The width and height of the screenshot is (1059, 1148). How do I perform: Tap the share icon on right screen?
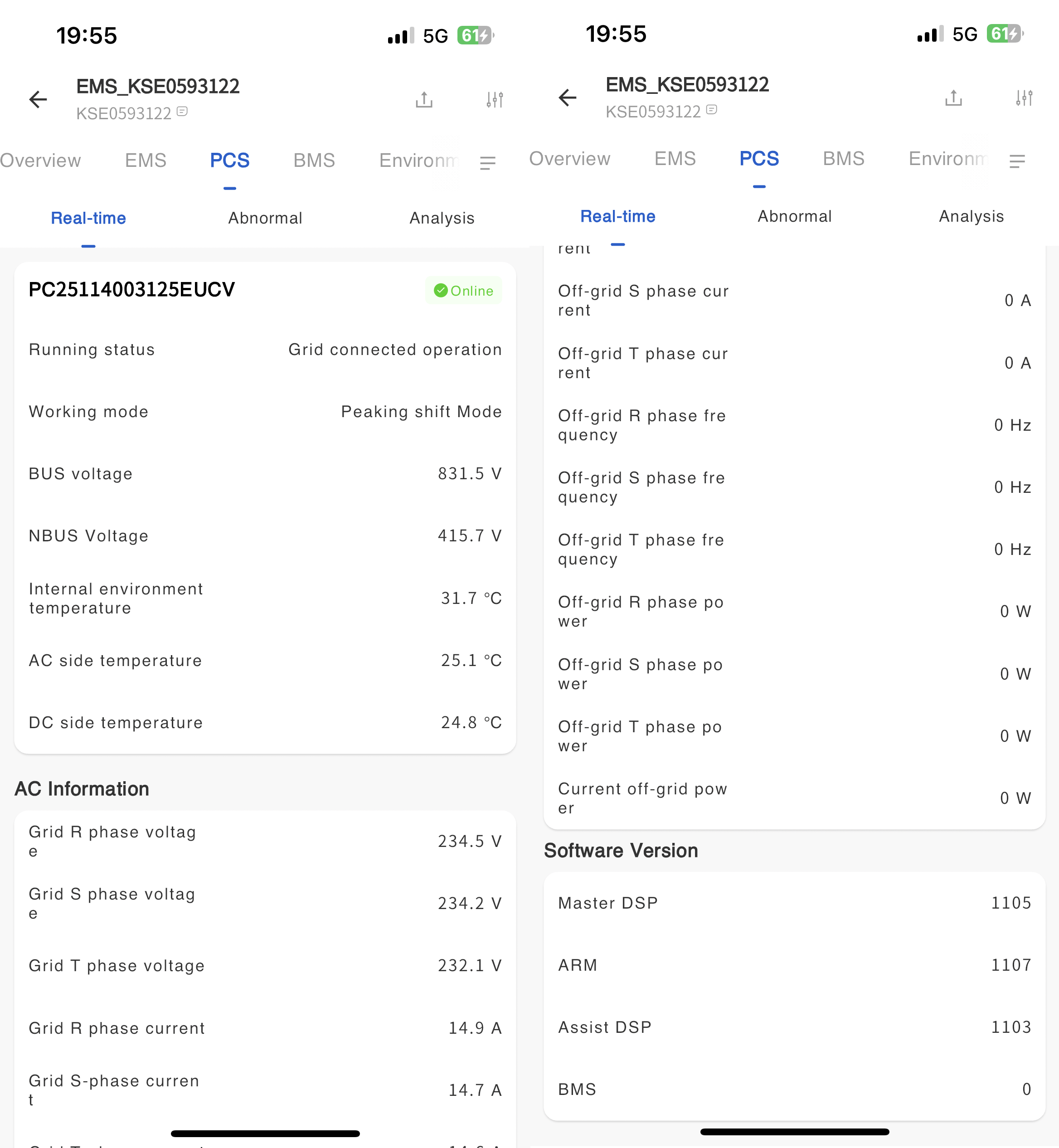point(953,98)
